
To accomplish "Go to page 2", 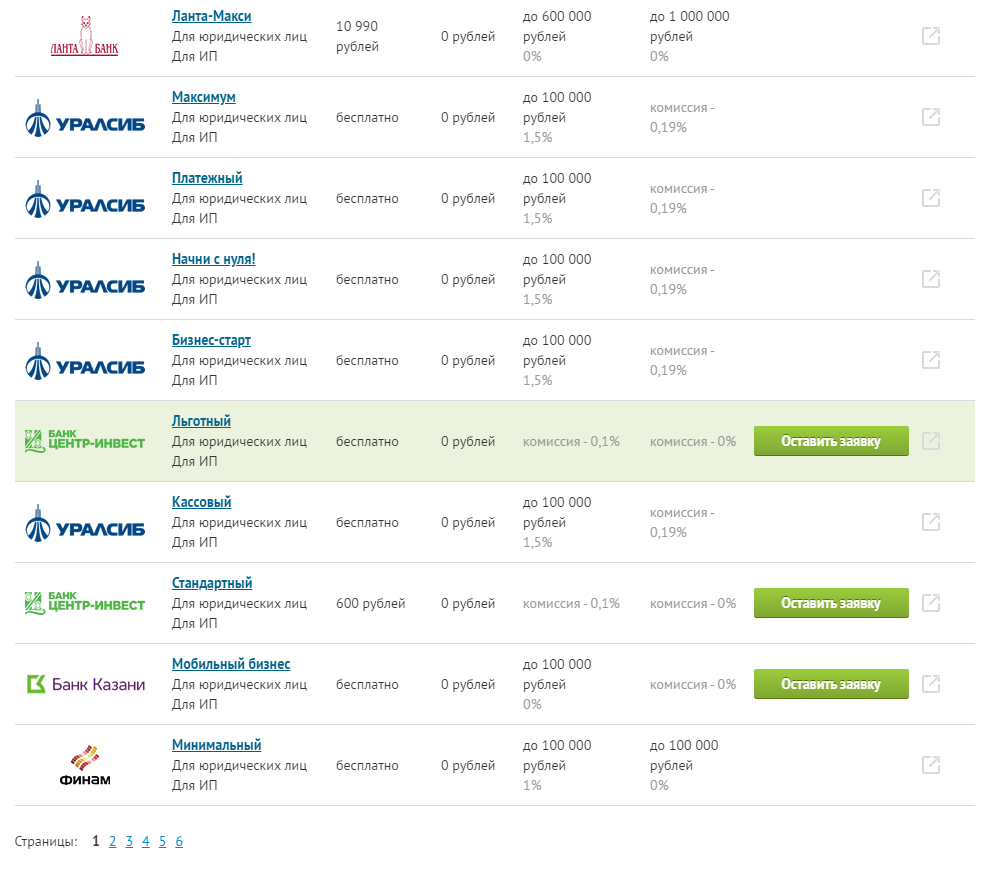I will [x=112, y=841].
